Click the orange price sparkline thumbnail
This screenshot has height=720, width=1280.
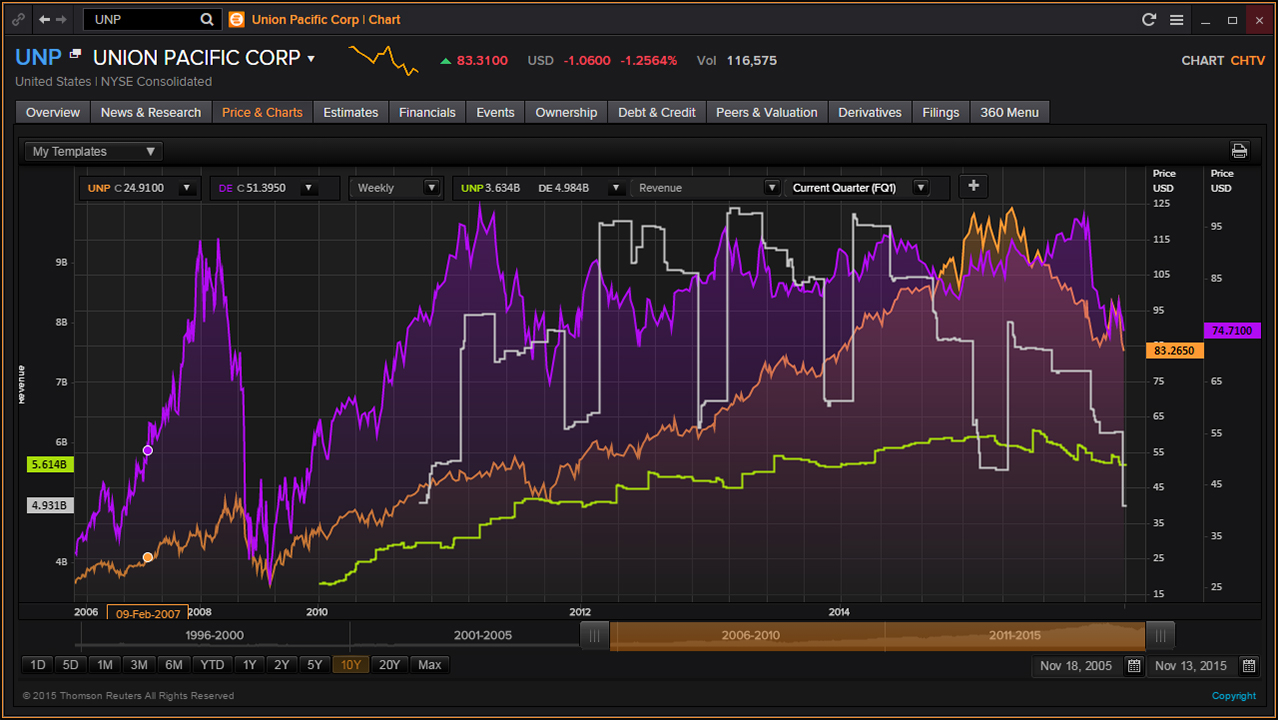[383, 60]
